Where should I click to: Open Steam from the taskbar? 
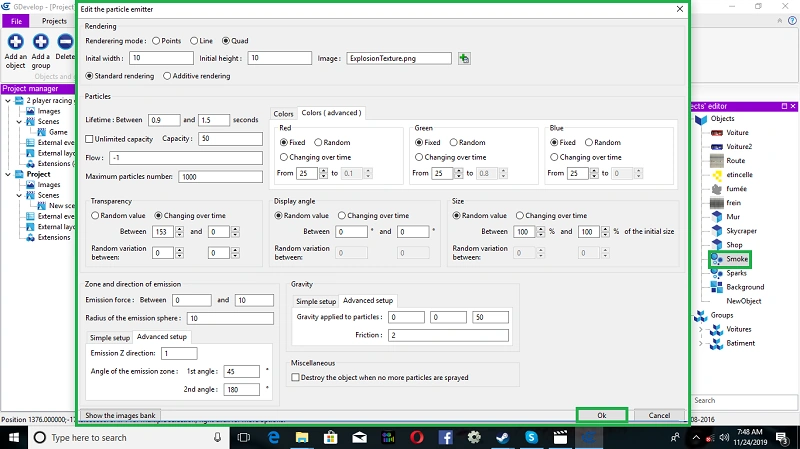503,438
